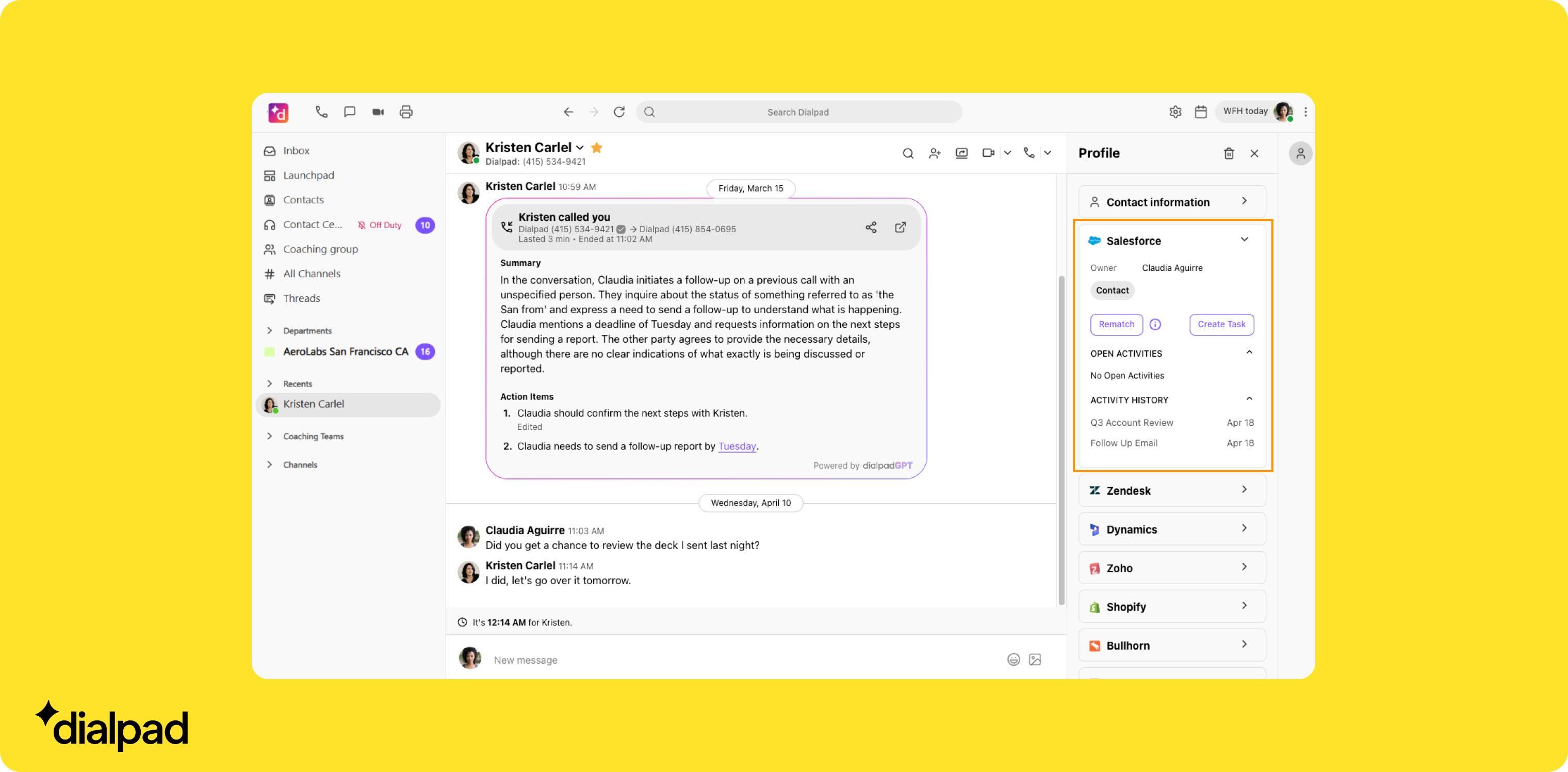
Task: Toggle Off Duty status for Contact Center
Action: 379,226
